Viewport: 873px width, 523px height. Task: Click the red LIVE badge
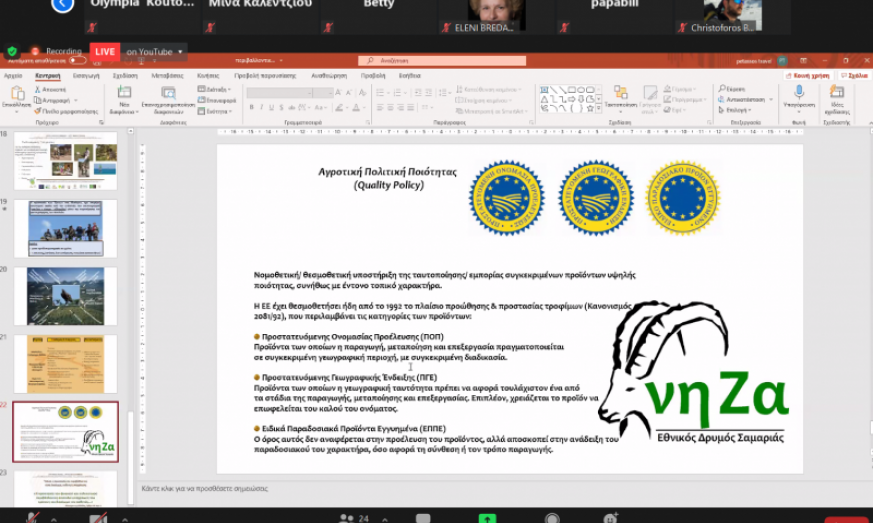click(x=105, y=52)
